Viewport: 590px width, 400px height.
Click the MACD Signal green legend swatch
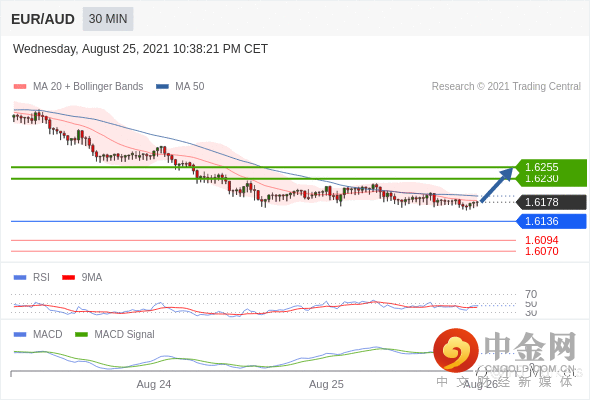(81, 335)
